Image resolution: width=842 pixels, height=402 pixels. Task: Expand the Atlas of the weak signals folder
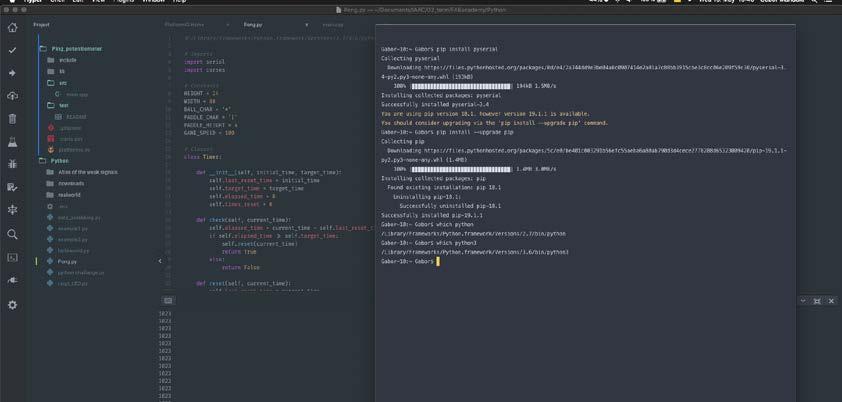(82, 172)
